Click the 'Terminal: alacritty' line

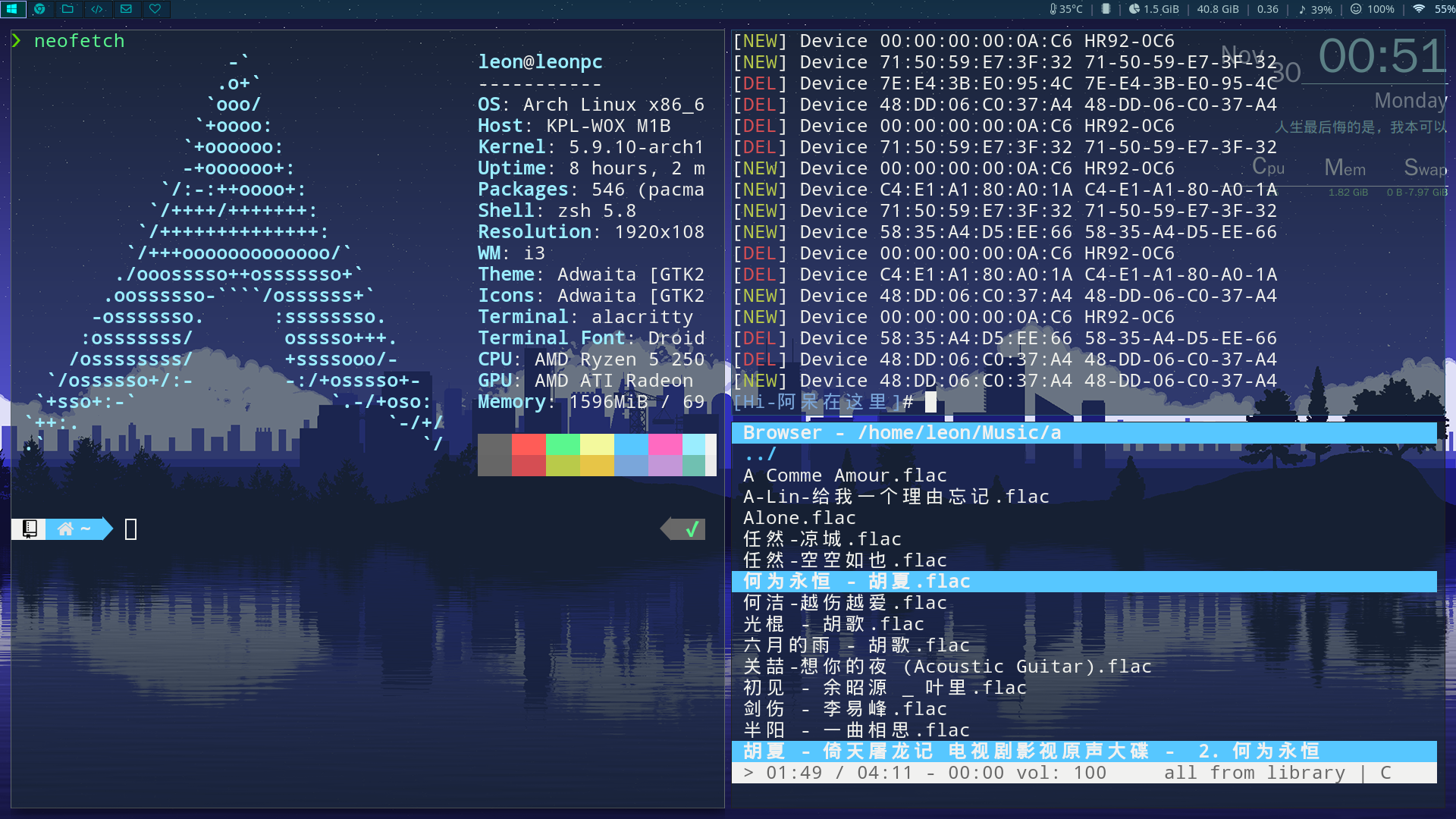click(585, 317)
